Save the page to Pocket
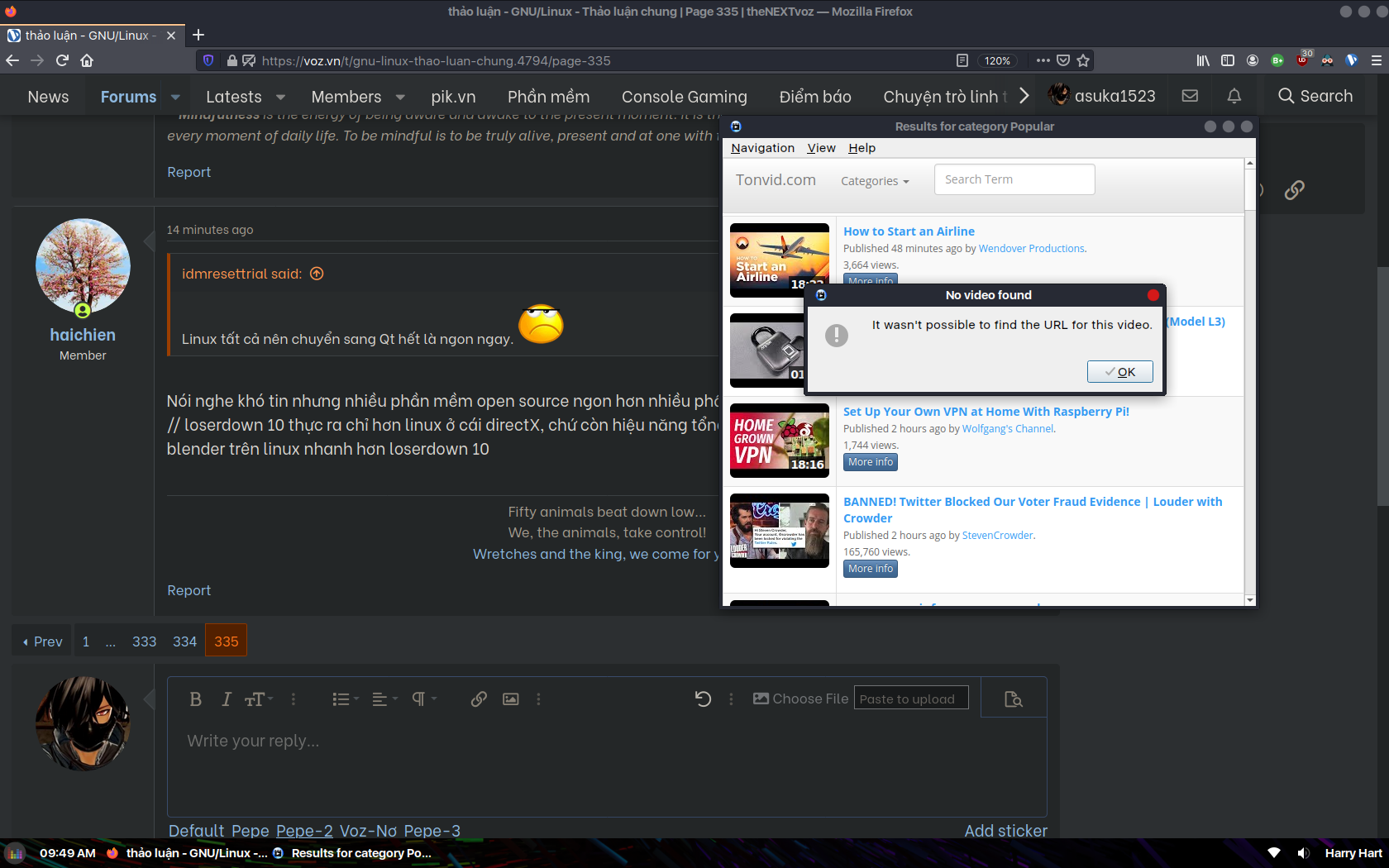 point(1063,60)
